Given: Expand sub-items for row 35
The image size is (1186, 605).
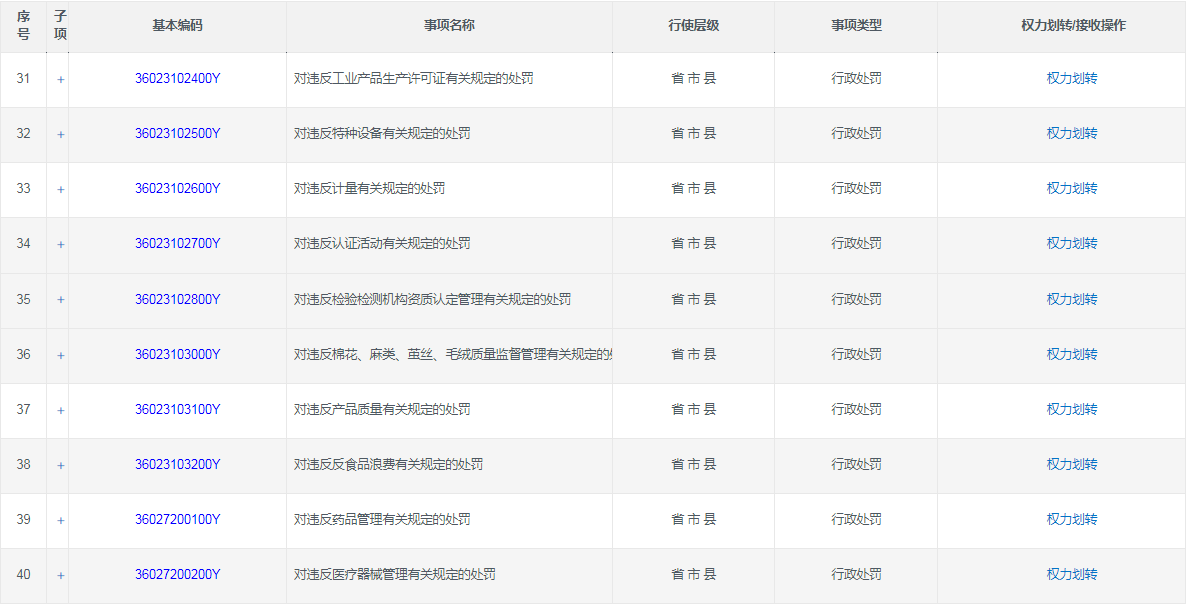Looking at the screenshot, I should pos(60,300).
